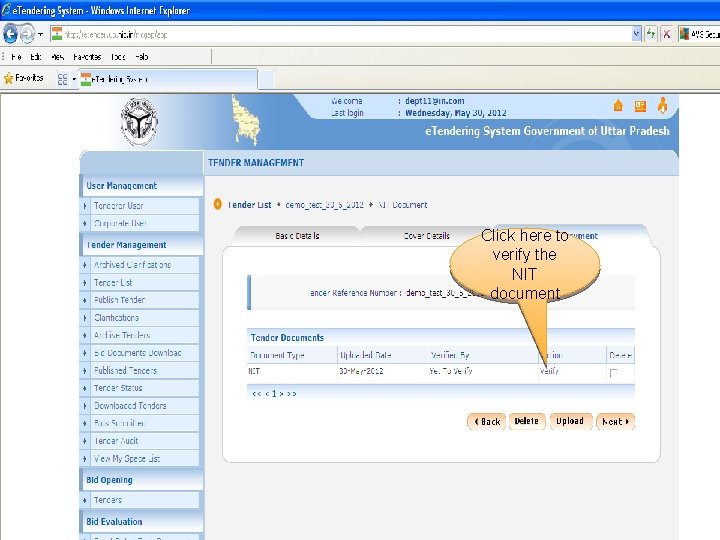This screenshot has height=540, width=720.
Task: Open the address bar history dropdown
Action: click(636, 34)
